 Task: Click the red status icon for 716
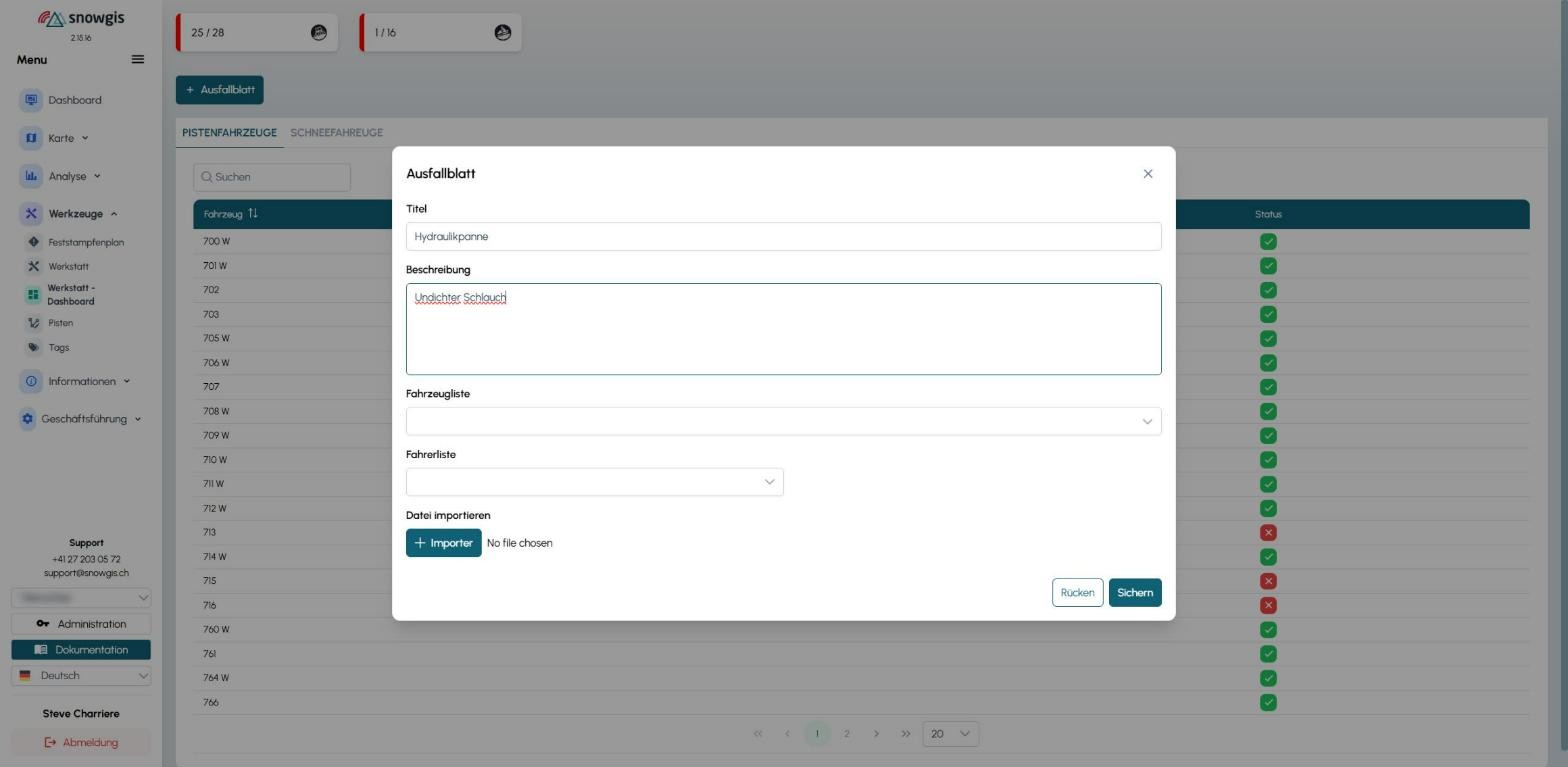[1268, 605]
